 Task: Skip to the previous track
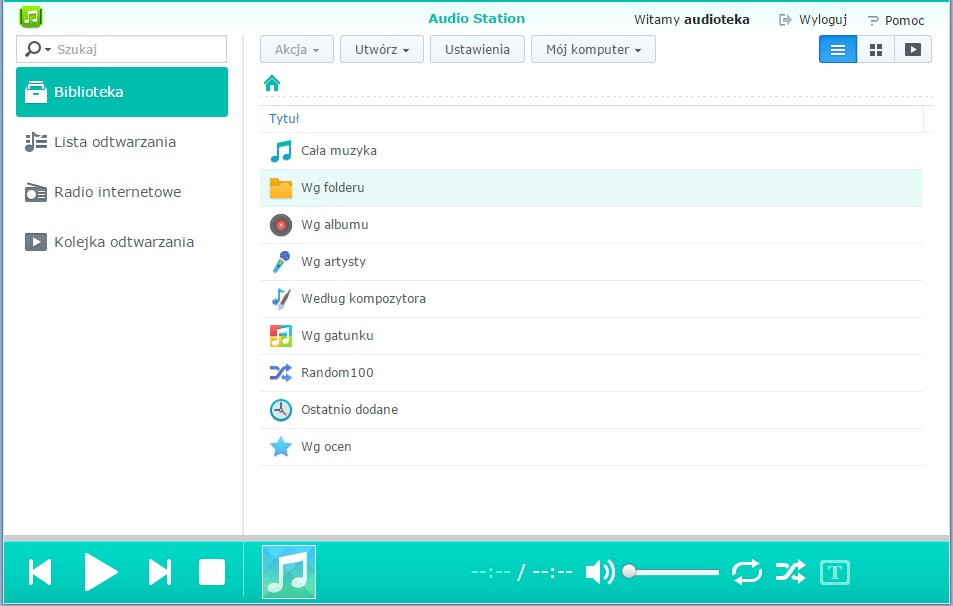point(40,572)
